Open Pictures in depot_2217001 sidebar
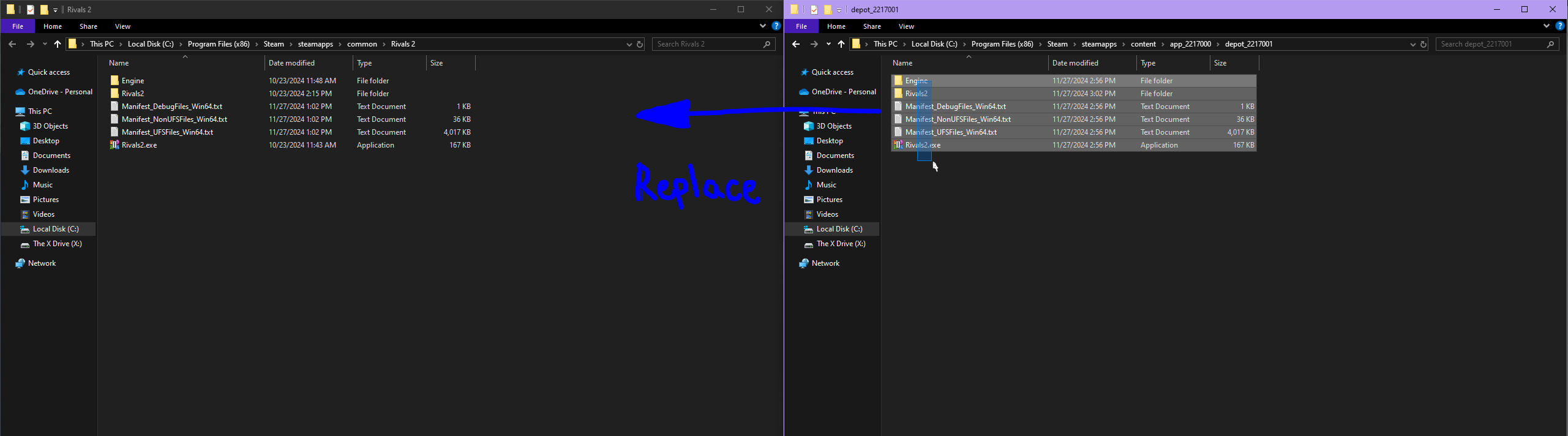Viewport: 1568px width, 436px height. 829,200
